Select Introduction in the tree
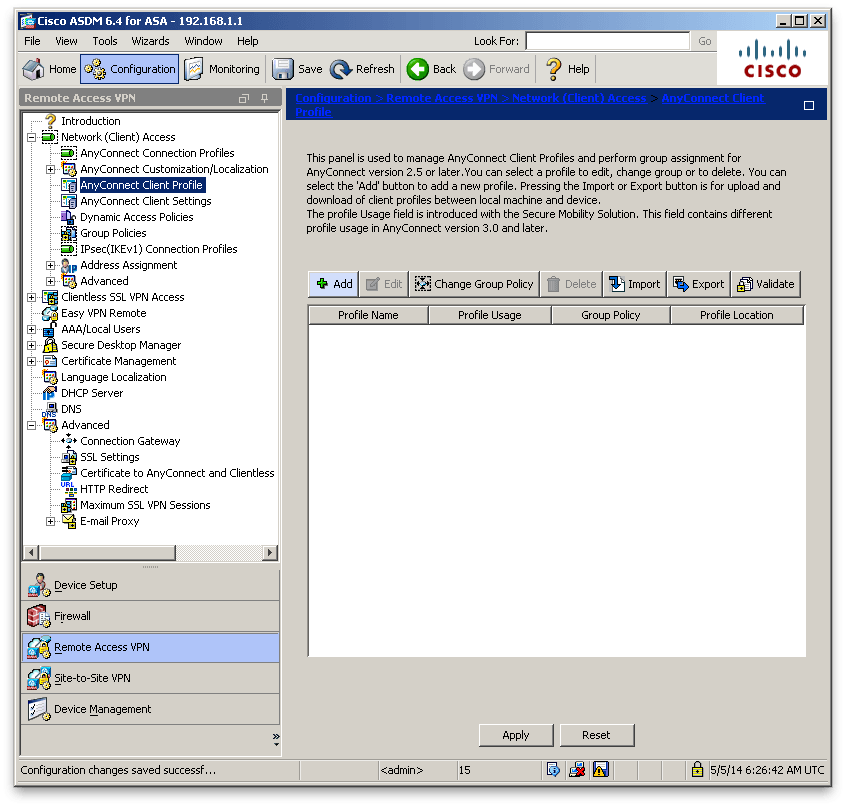 point(90,121)
